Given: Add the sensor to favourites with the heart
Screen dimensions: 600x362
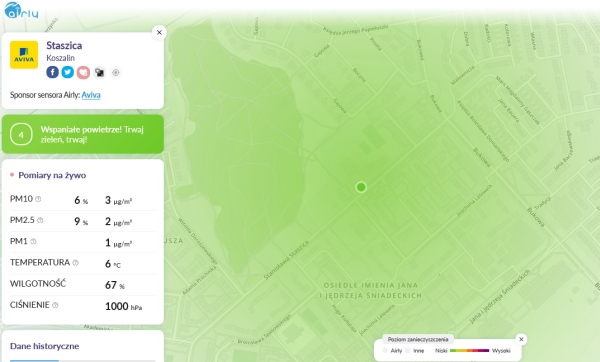Looking at the screenshot, I should tap(83, 72).
